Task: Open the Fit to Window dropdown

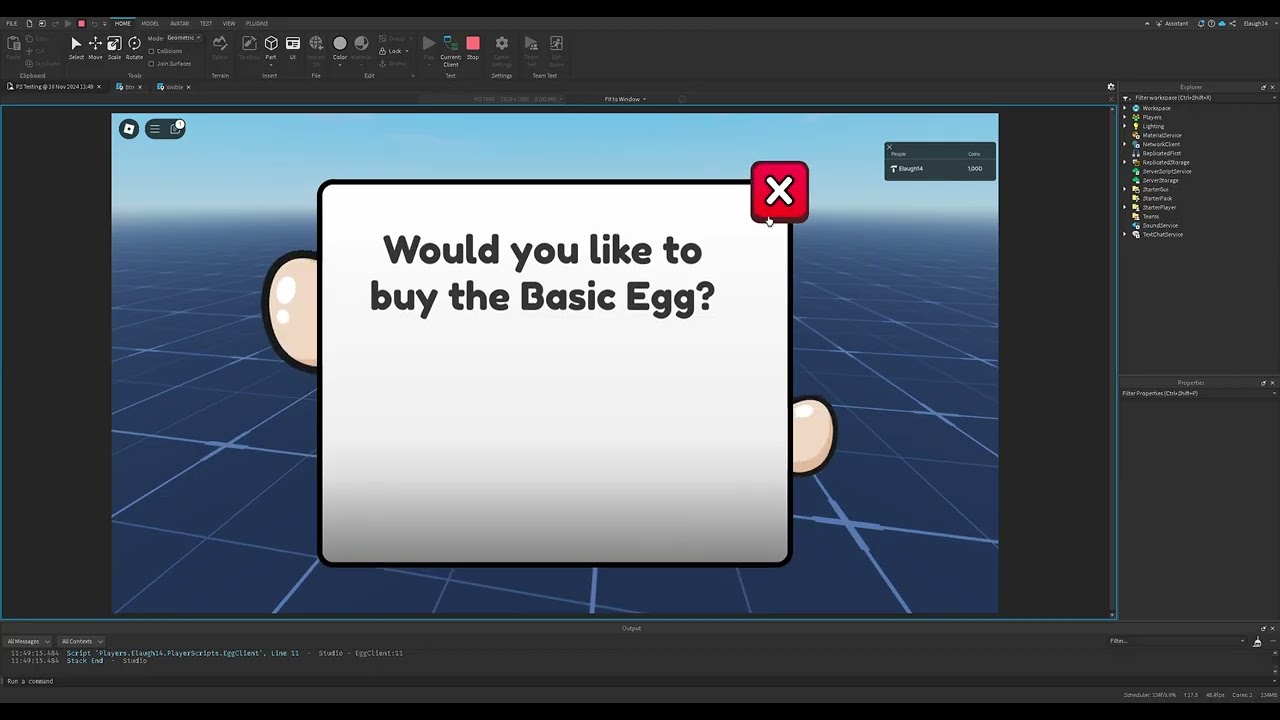Action: click(625, 99)
